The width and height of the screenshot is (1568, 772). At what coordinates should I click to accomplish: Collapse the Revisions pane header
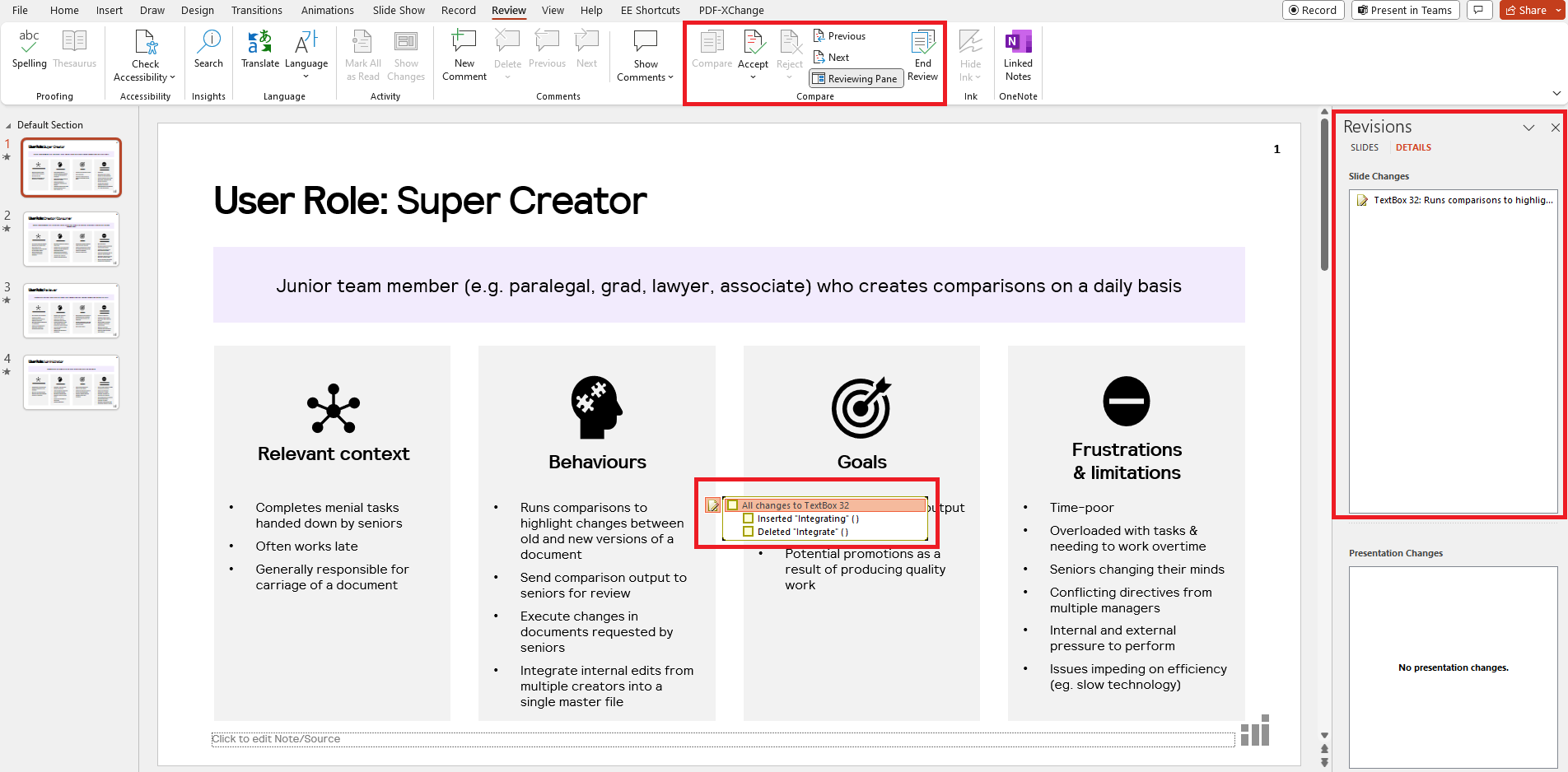point(1529,128)
